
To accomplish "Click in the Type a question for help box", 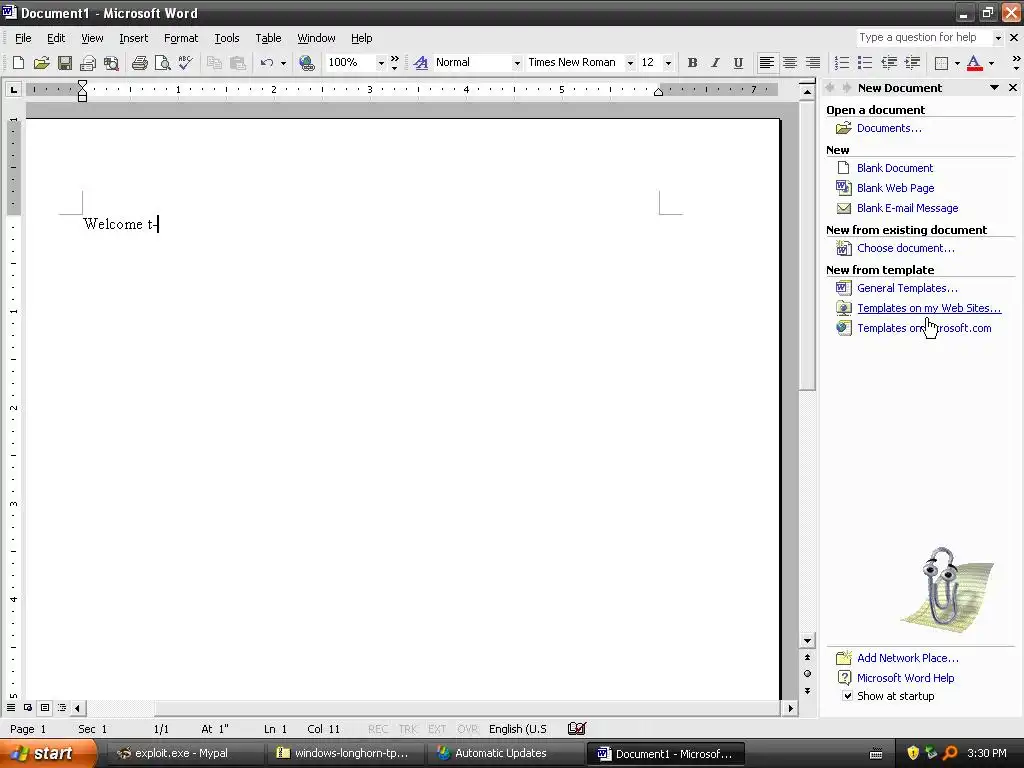I will 925,37.
